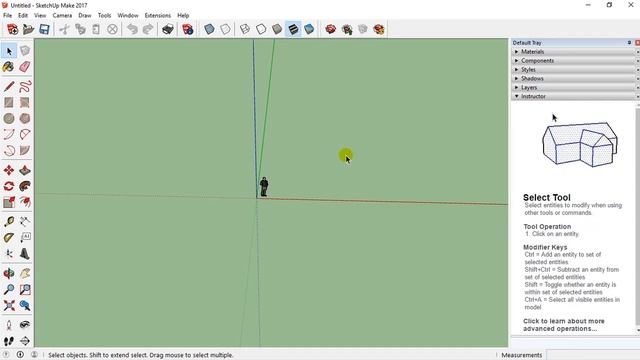Choose the Freehand drawing tool
Image resolution: width=640 pixels, height=360 pixels.
25,87
